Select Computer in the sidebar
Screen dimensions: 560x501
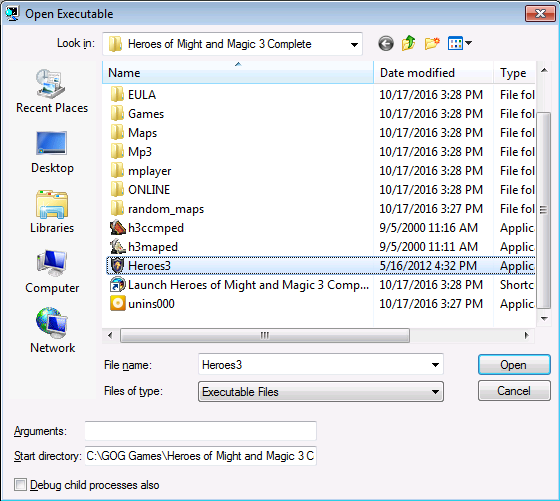point(52,272)
